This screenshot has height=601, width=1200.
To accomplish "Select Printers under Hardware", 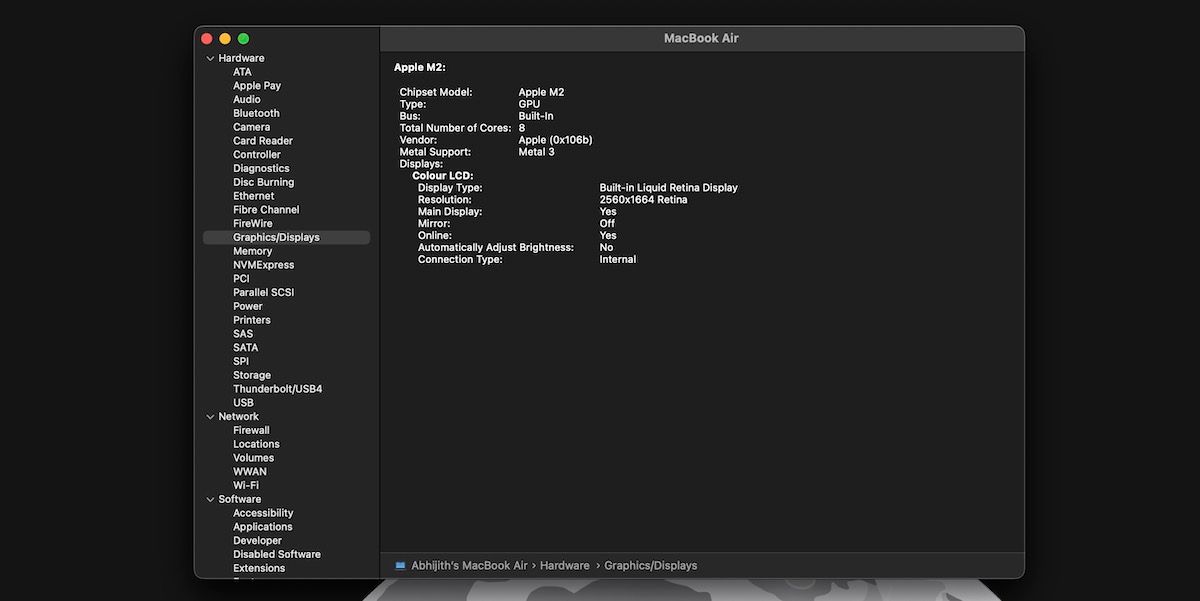I will [252, 319].
